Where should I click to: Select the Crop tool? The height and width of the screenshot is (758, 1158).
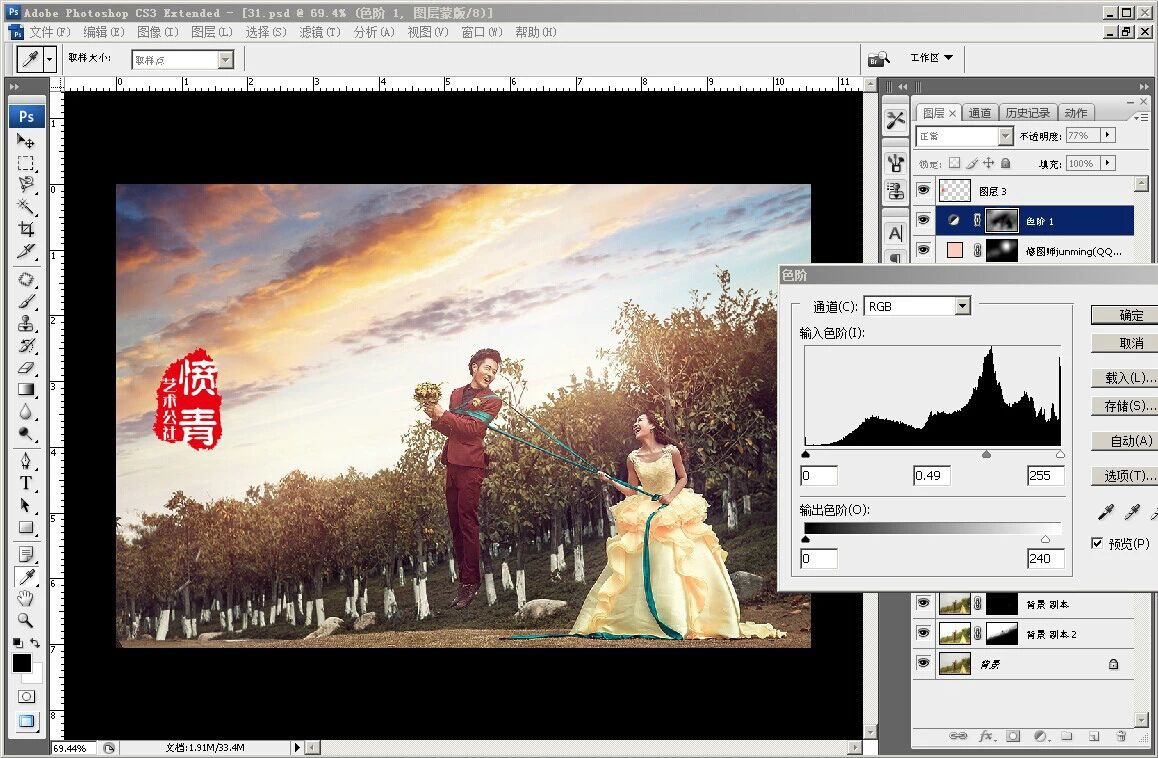tap(26, 229)
